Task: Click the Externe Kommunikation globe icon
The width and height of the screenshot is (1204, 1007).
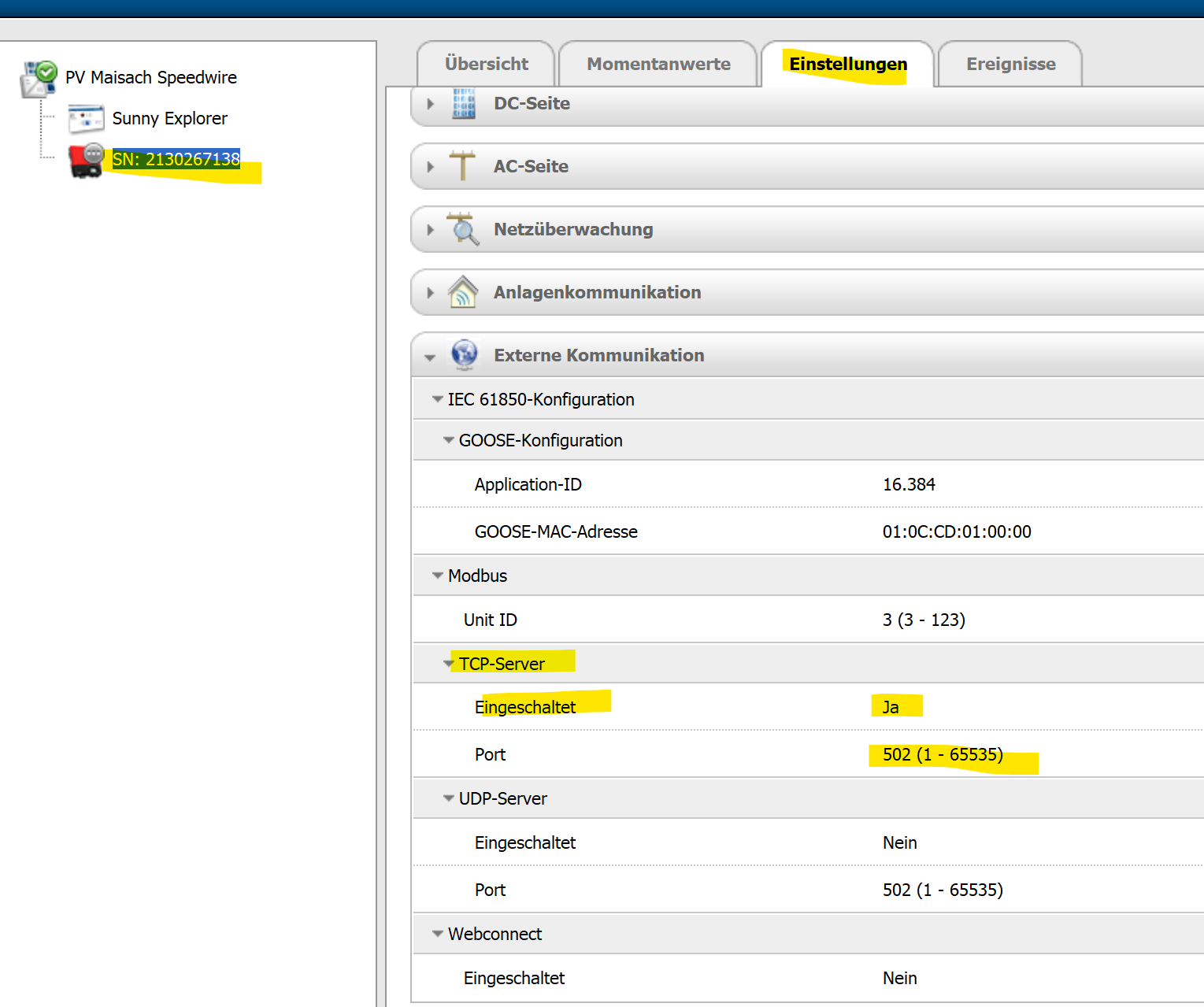Action: 465,355
